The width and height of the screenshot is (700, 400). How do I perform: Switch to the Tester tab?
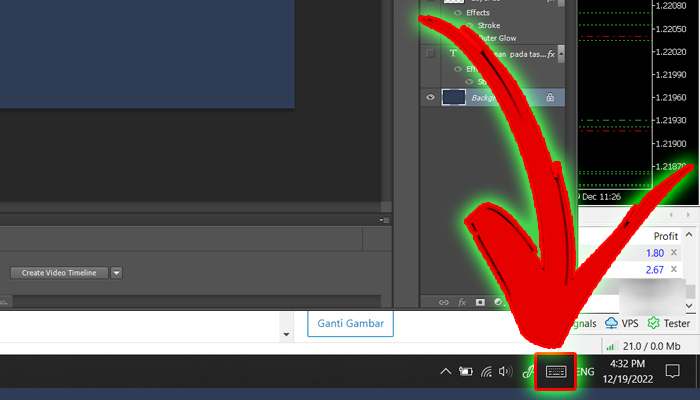(668, 323)
